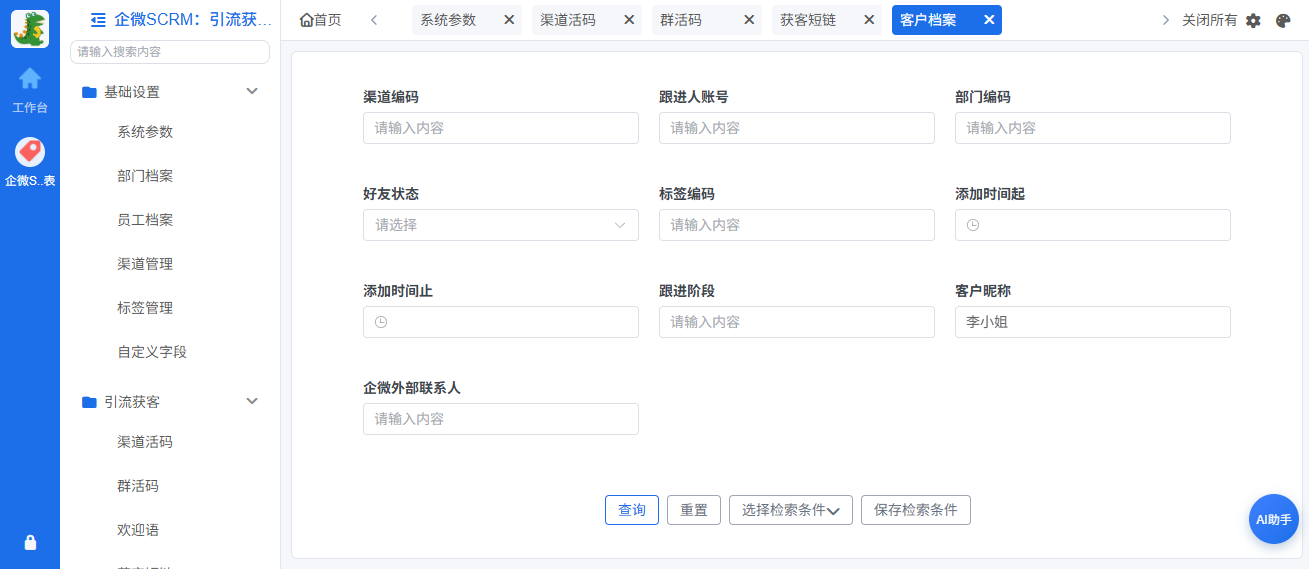The height and width of the screenshot is (569, 1309).
Task: Click the left arrow to scroll tabs back
Action: click(x=374, y=20)
